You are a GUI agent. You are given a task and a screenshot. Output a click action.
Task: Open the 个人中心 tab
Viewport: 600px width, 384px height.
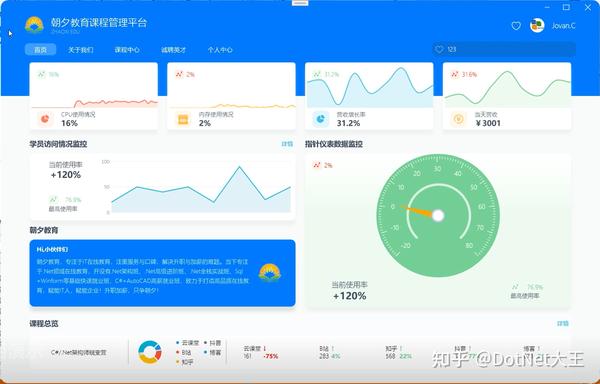point(220,50)
